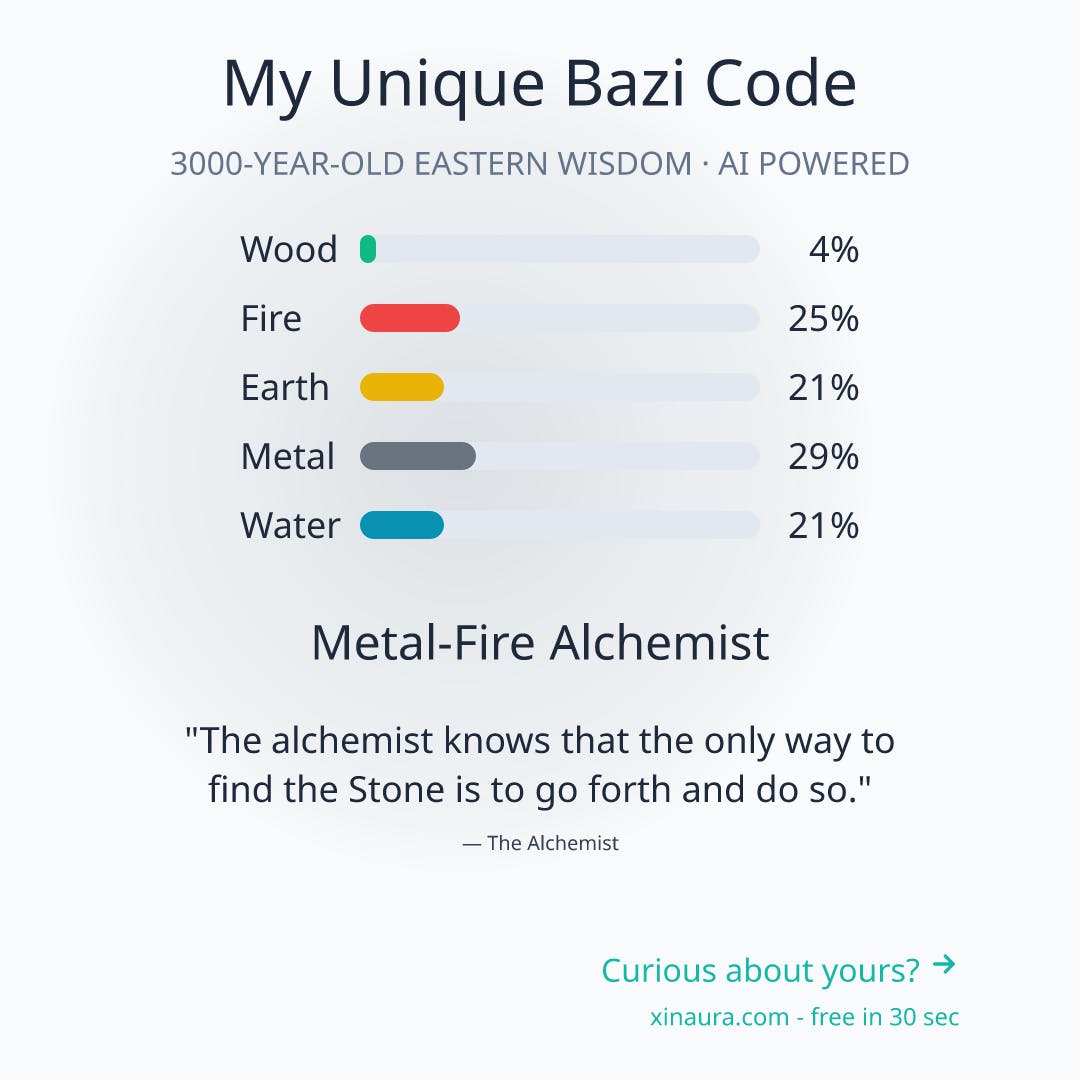Click the 25% Fire percentage value
This screenshot has height=1080, width=1080.
(x=824, y=318)
